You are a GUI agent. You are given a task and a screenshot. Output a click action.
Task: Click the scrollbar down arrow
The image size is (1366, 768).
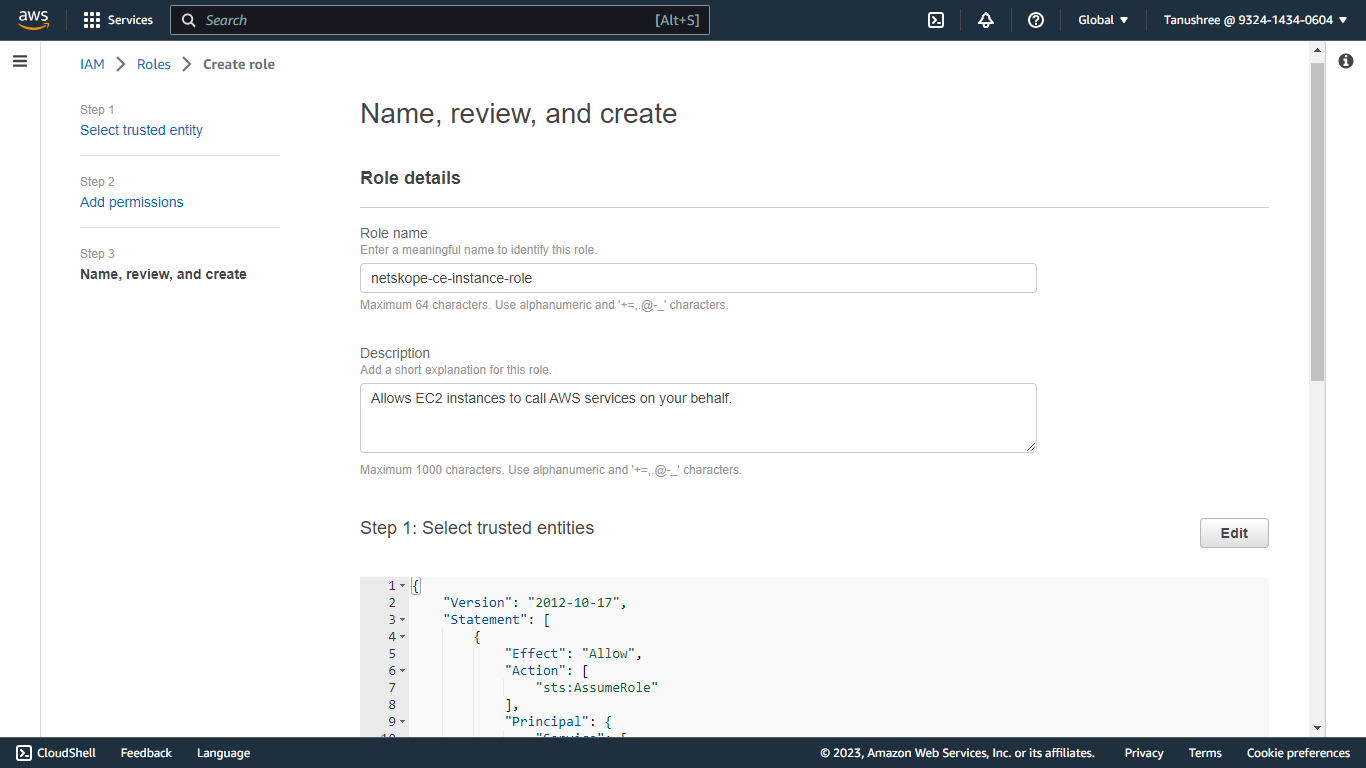point(1318,728)
